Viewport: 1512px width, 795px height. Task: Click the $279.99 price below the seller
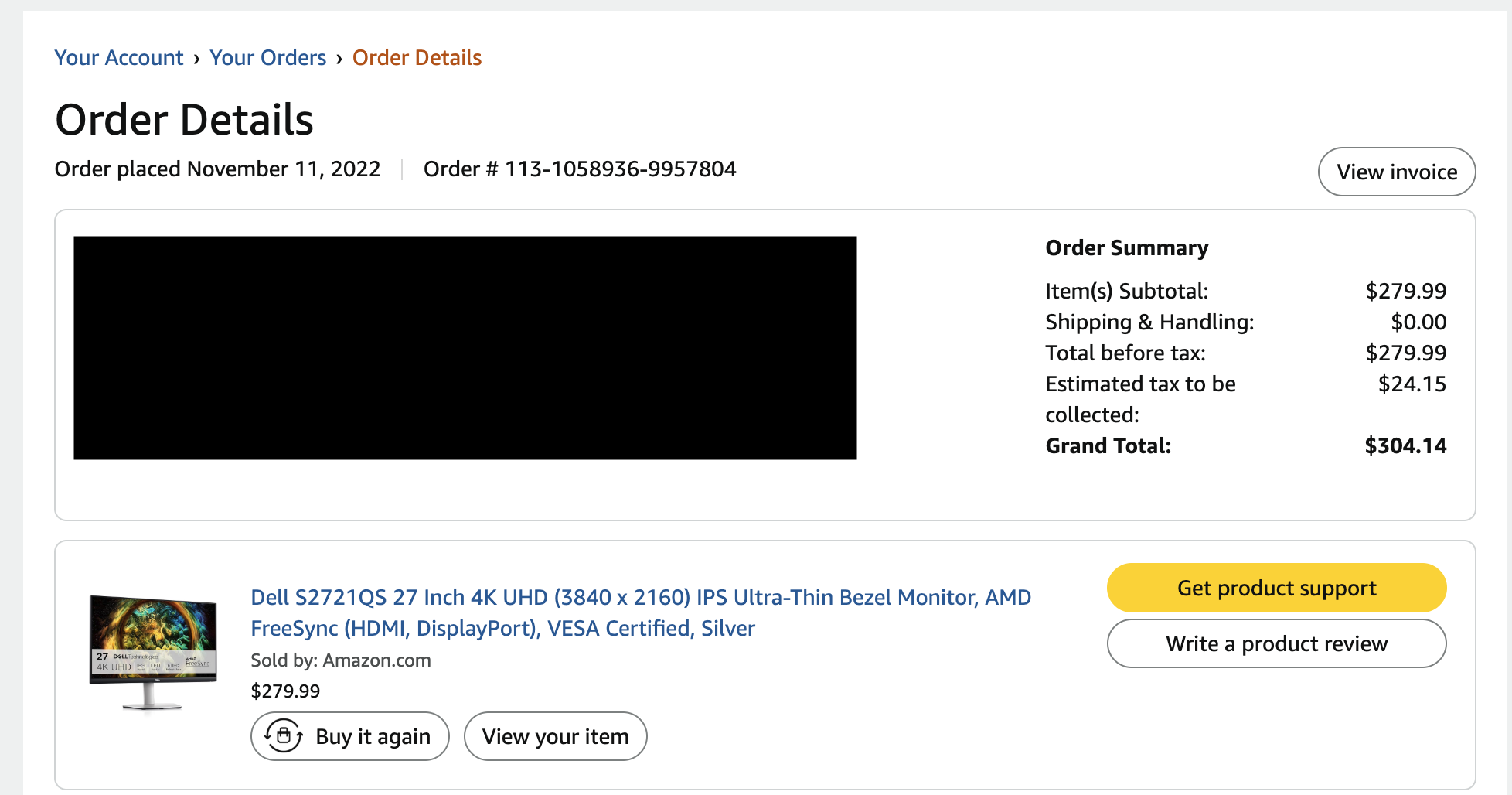point(285,691)
